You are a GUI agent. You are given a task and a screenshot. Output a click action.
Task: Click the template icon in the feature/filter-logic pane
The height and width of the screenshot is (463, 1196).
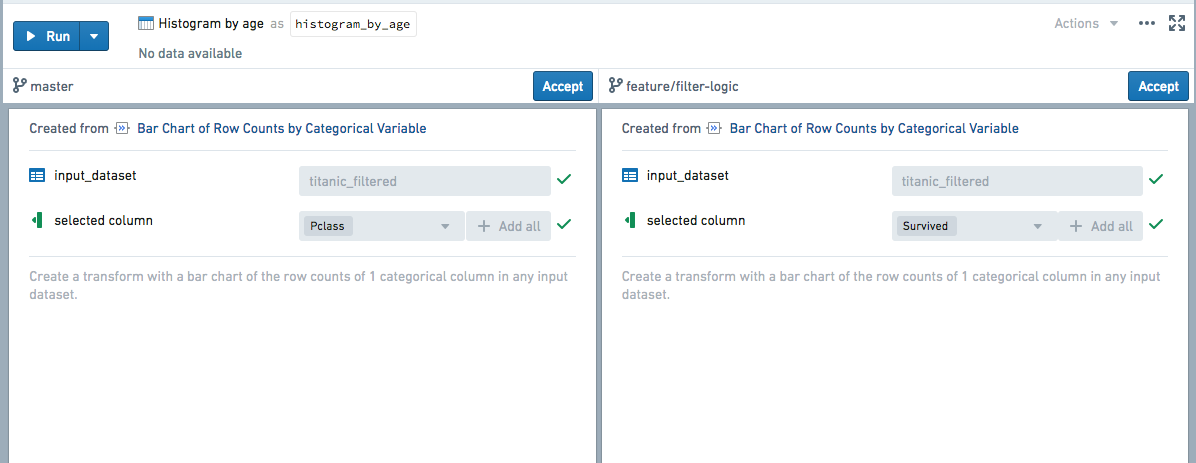click(715, 129)
